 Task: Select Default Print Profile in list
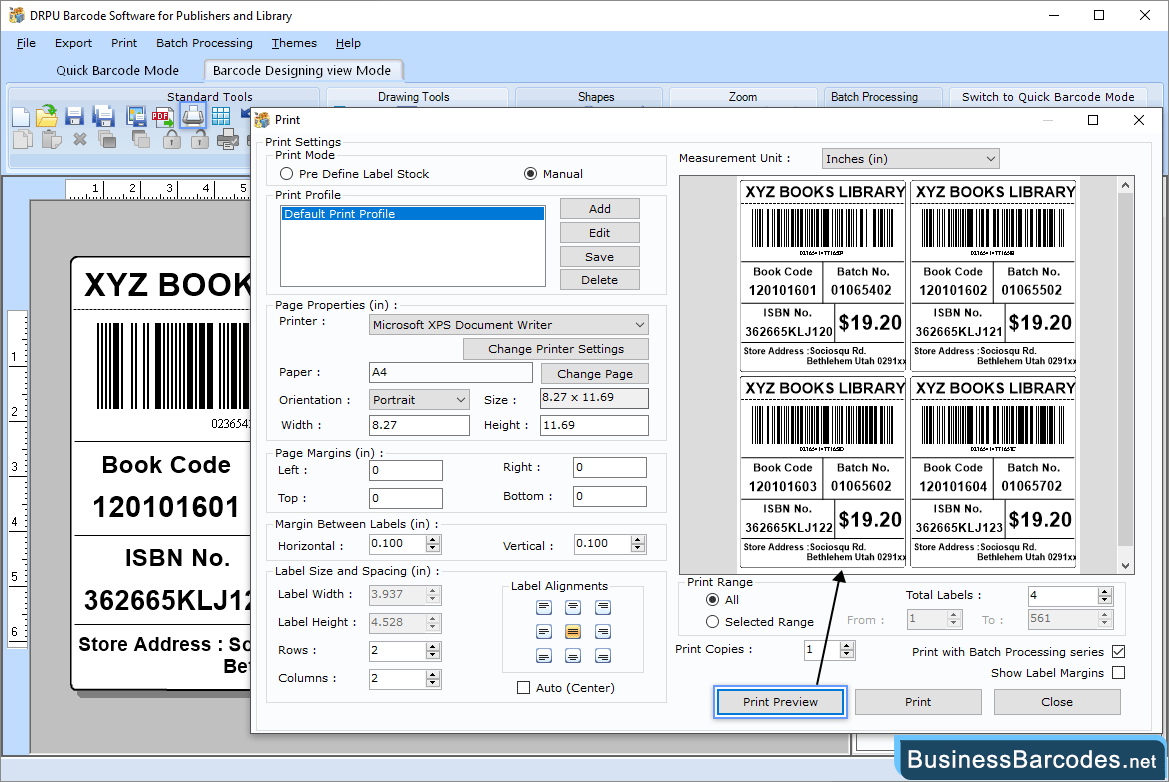pyautogui.click(x=412, y=214)
